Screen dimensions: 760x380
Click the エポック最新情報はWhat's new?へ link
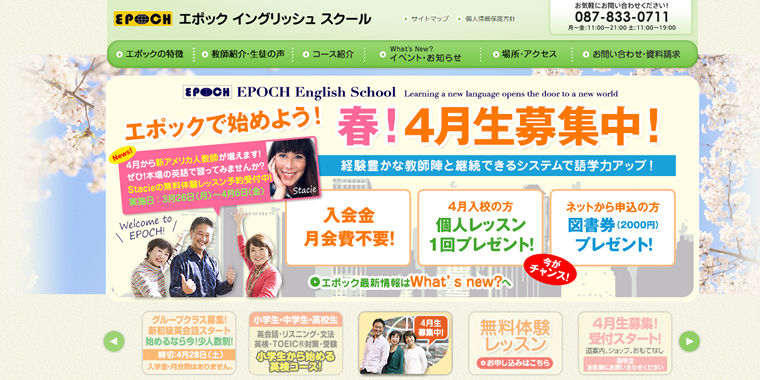pyautogui.click(x=411, y=283)
